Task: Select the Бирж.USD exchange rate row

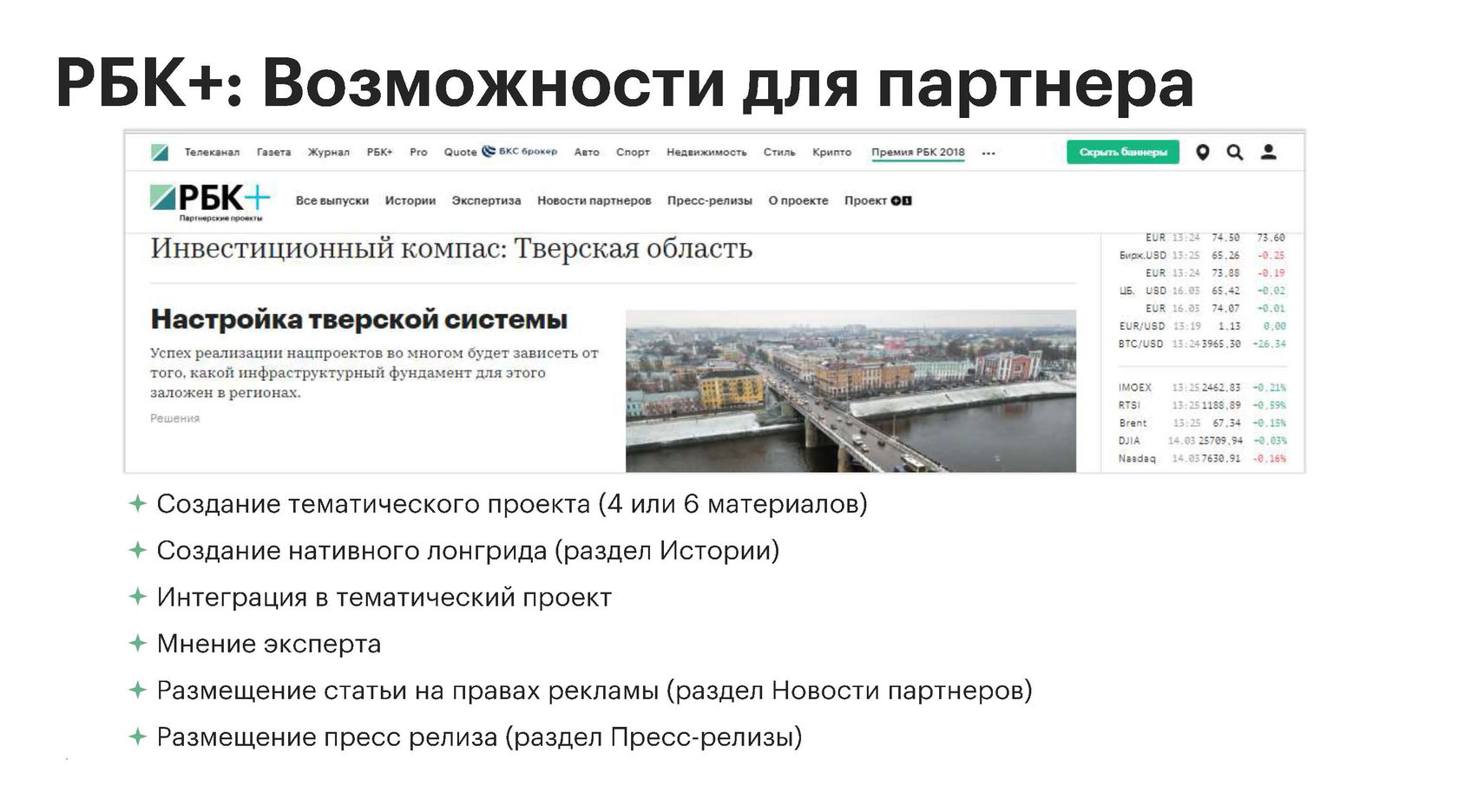Action: 1202,255
